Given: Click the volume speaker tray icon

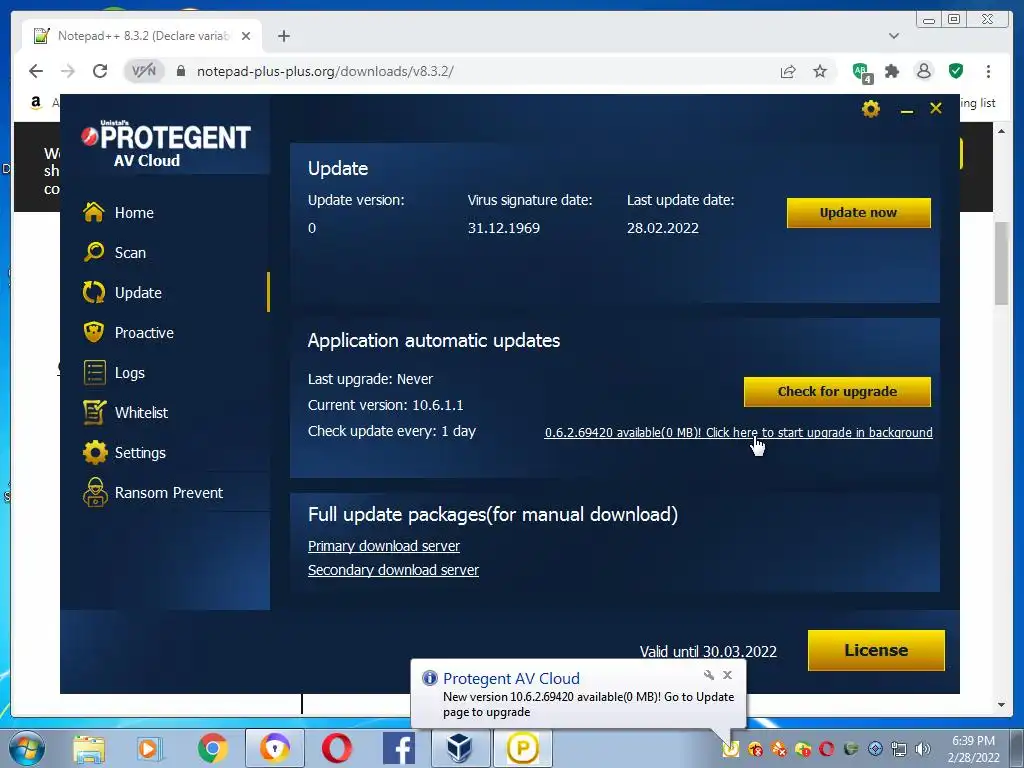Looking at the screenshot, I should tap(922, 748).
